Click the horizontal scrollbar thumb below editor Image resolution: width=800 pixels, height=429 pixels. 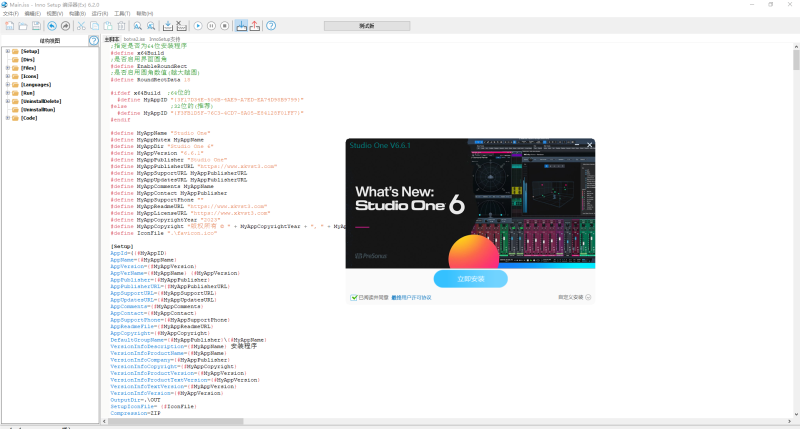(176, 422)
